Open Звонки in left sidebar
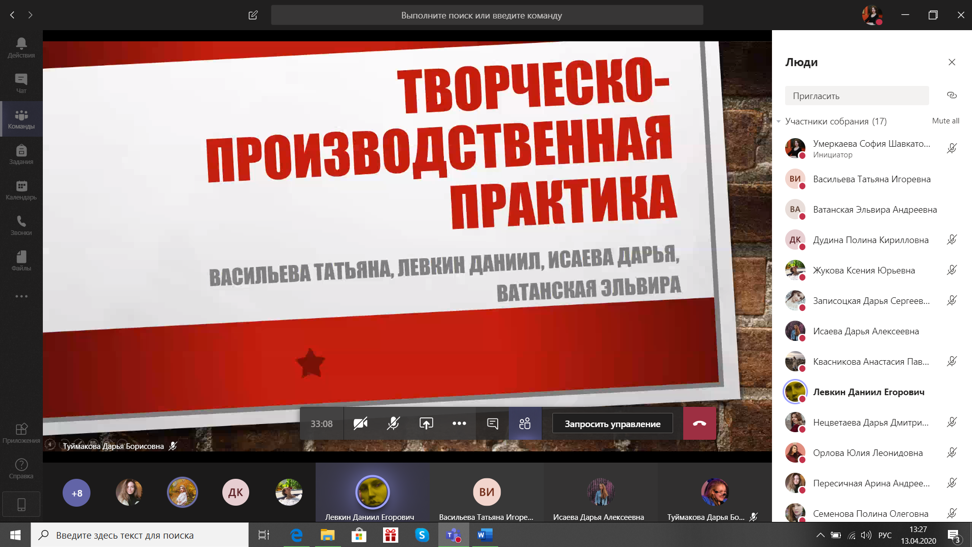Image resolution: width=972 pixels, height=547 pixels. point(21,225)
